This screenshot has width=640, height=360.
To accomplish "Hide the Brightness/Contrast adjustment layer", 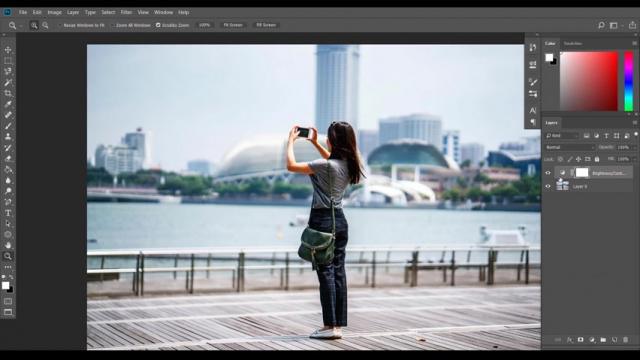I will pos(548,173).
